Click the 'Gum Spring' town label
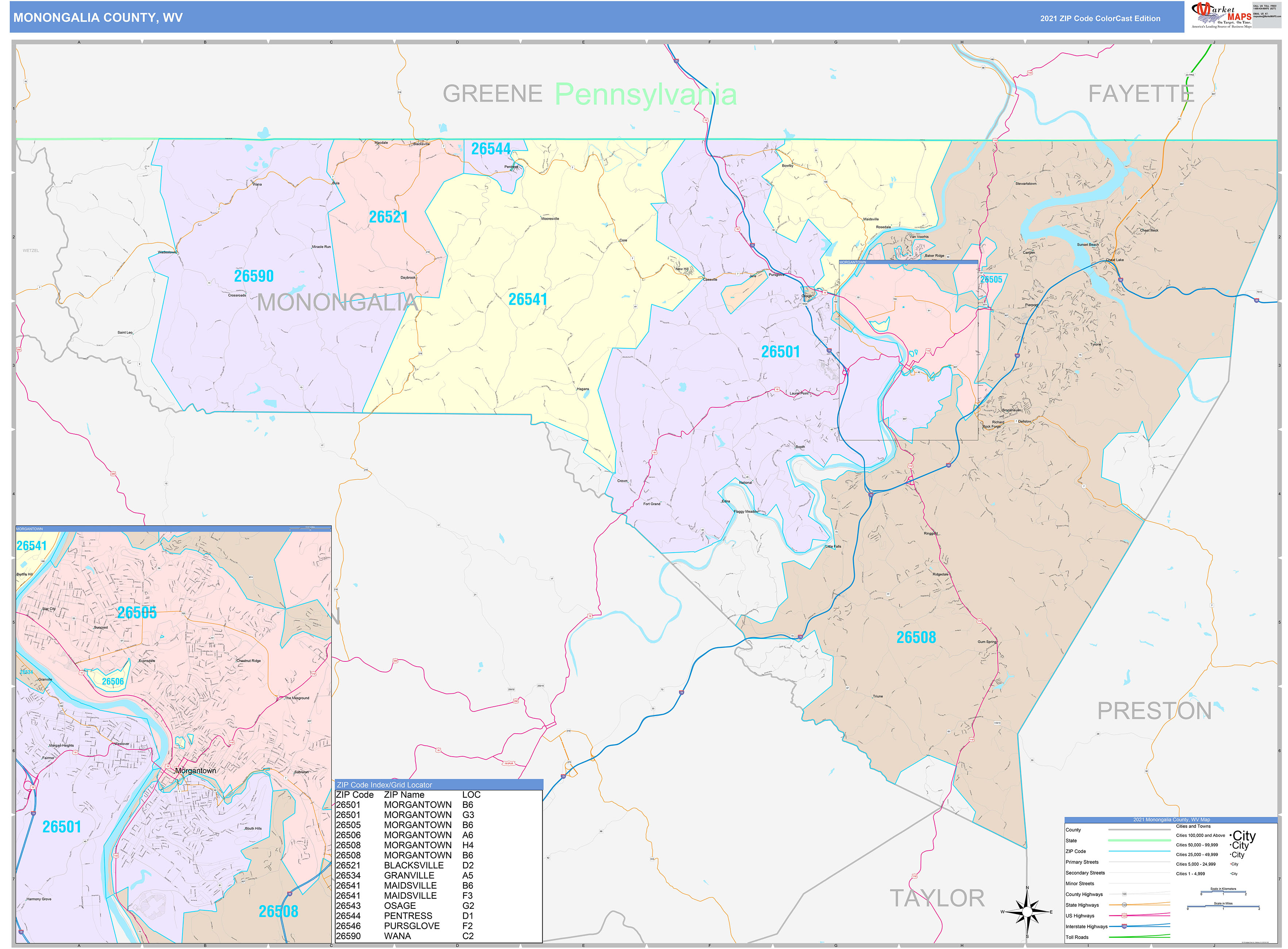This screenshot has height=949, width=1288. (x=987, y=642)
